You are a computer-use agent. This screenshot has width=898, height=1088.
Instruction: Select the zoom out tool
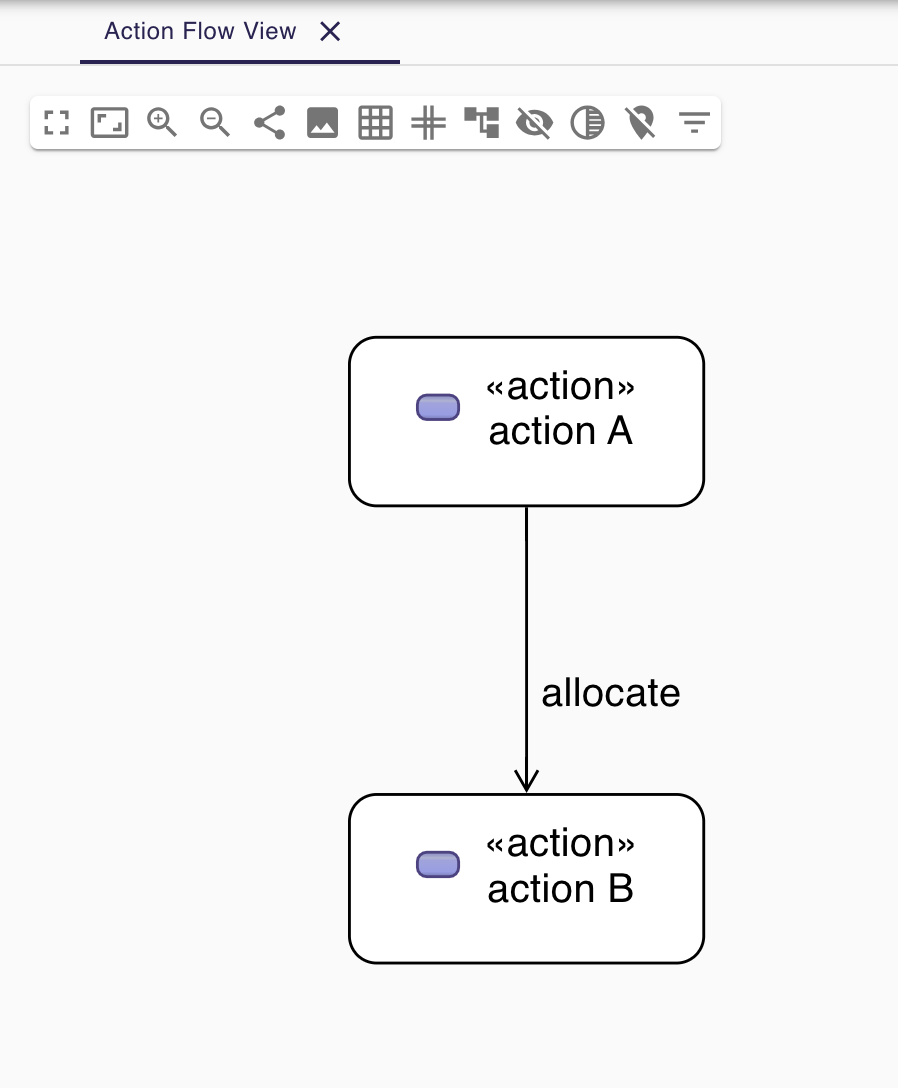pyautogui.click(x=216, y=122)
